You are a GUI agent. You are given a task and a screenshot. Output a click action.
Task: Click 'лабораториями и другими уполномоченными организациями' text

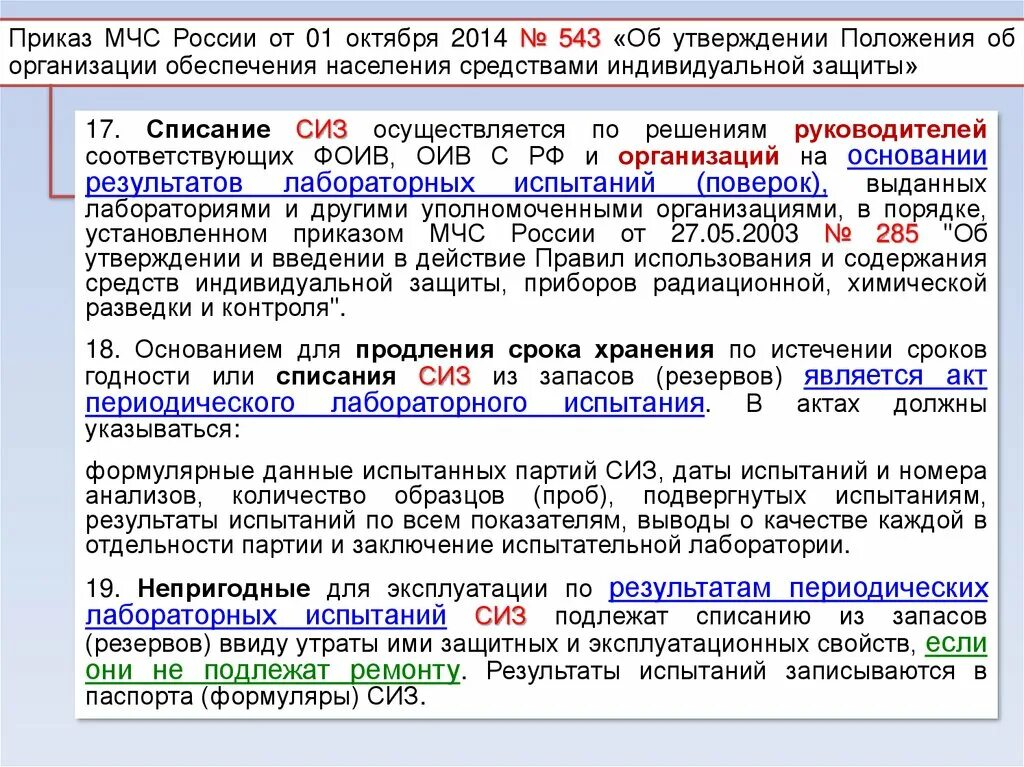point(461,209)
